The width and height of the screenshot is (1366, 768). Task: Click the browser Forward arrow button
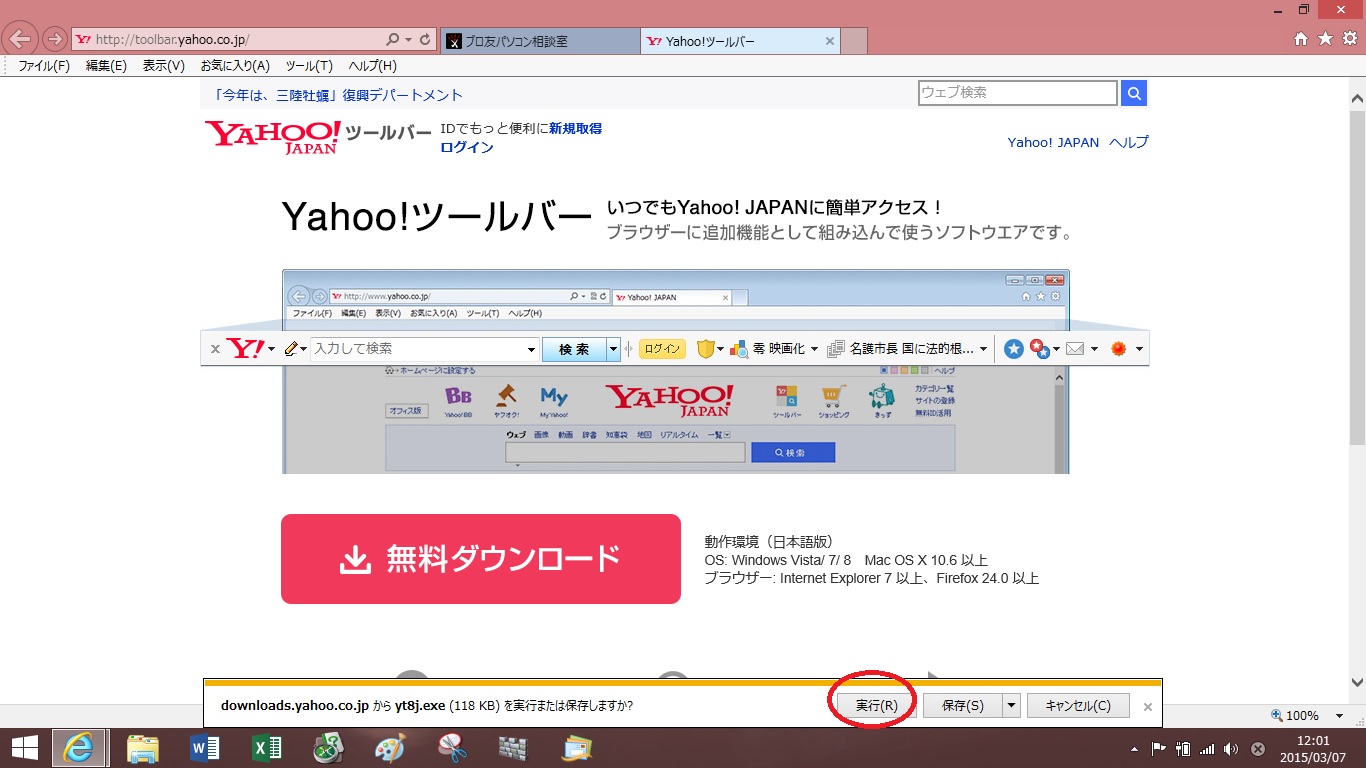tap(54, 41)
